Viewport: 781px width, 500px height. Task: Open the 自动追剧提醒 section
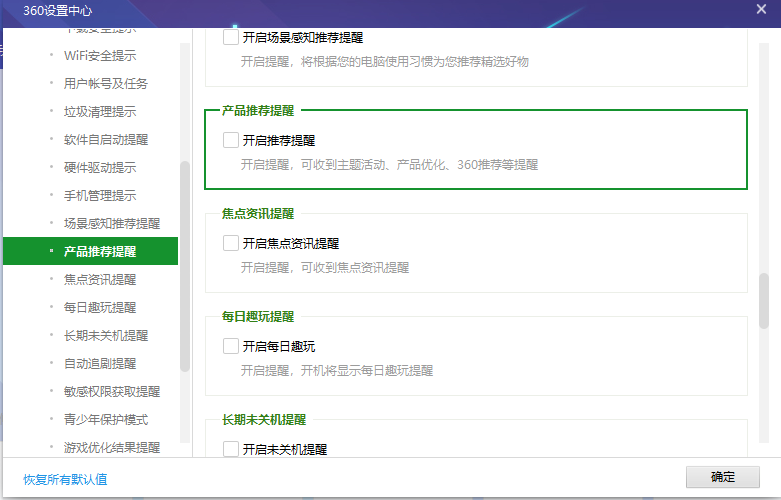pos(99,364)
